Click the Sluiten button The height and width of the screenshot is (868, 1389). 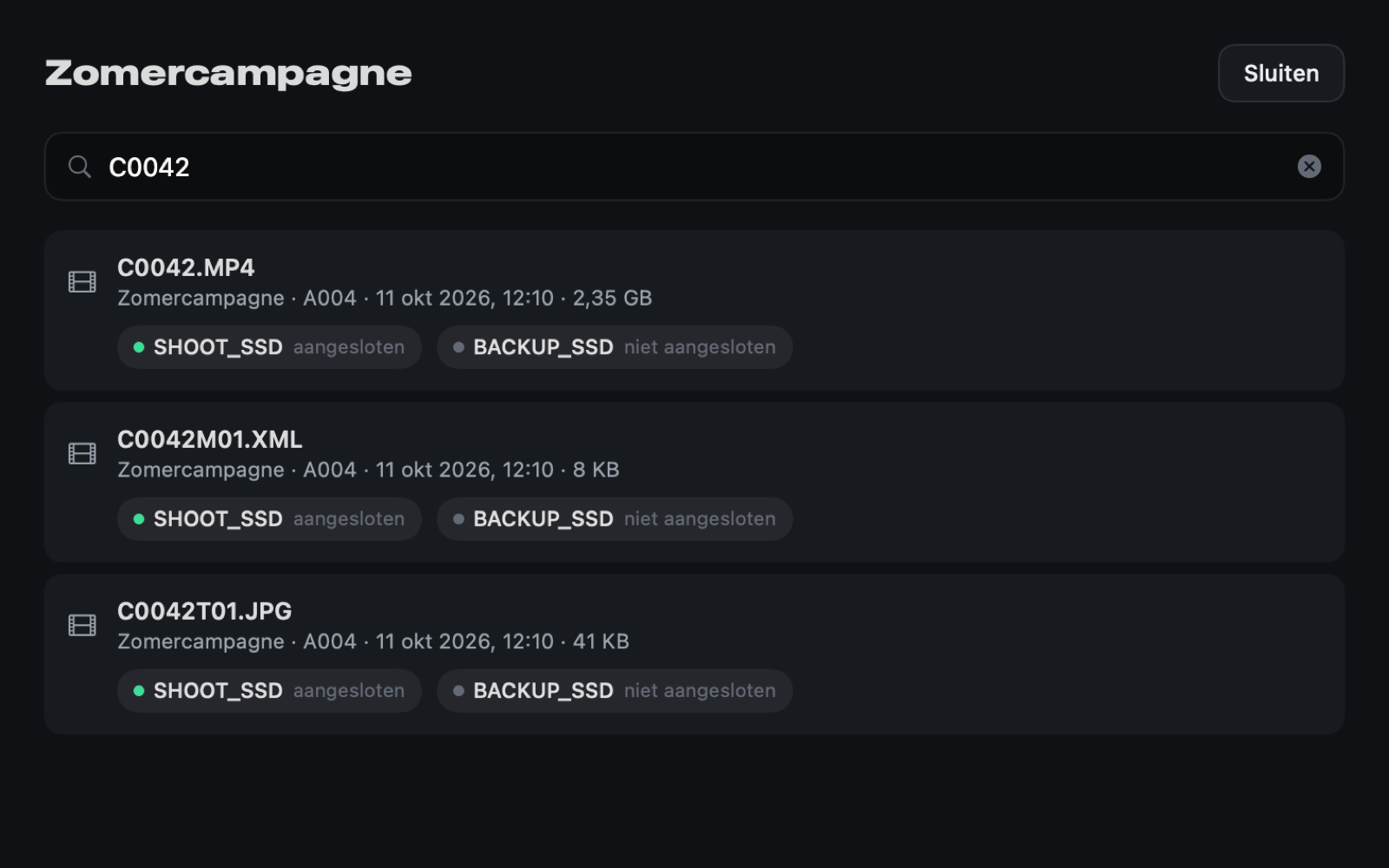[x=1280, y=73]
